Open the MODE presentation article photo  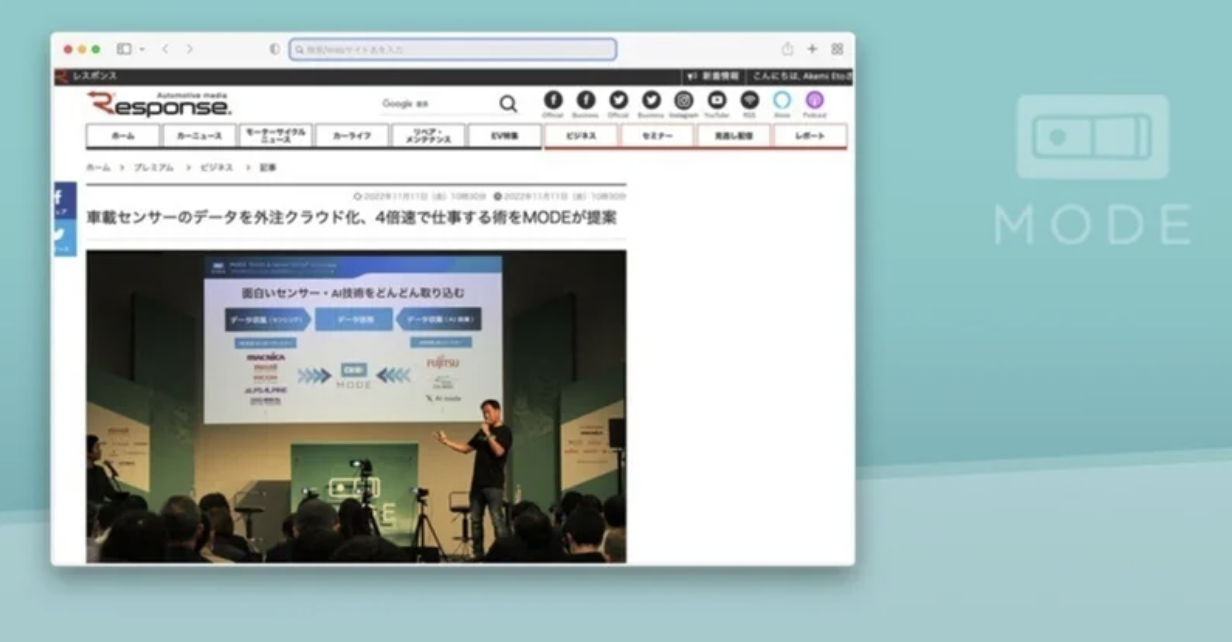[356, 405]
